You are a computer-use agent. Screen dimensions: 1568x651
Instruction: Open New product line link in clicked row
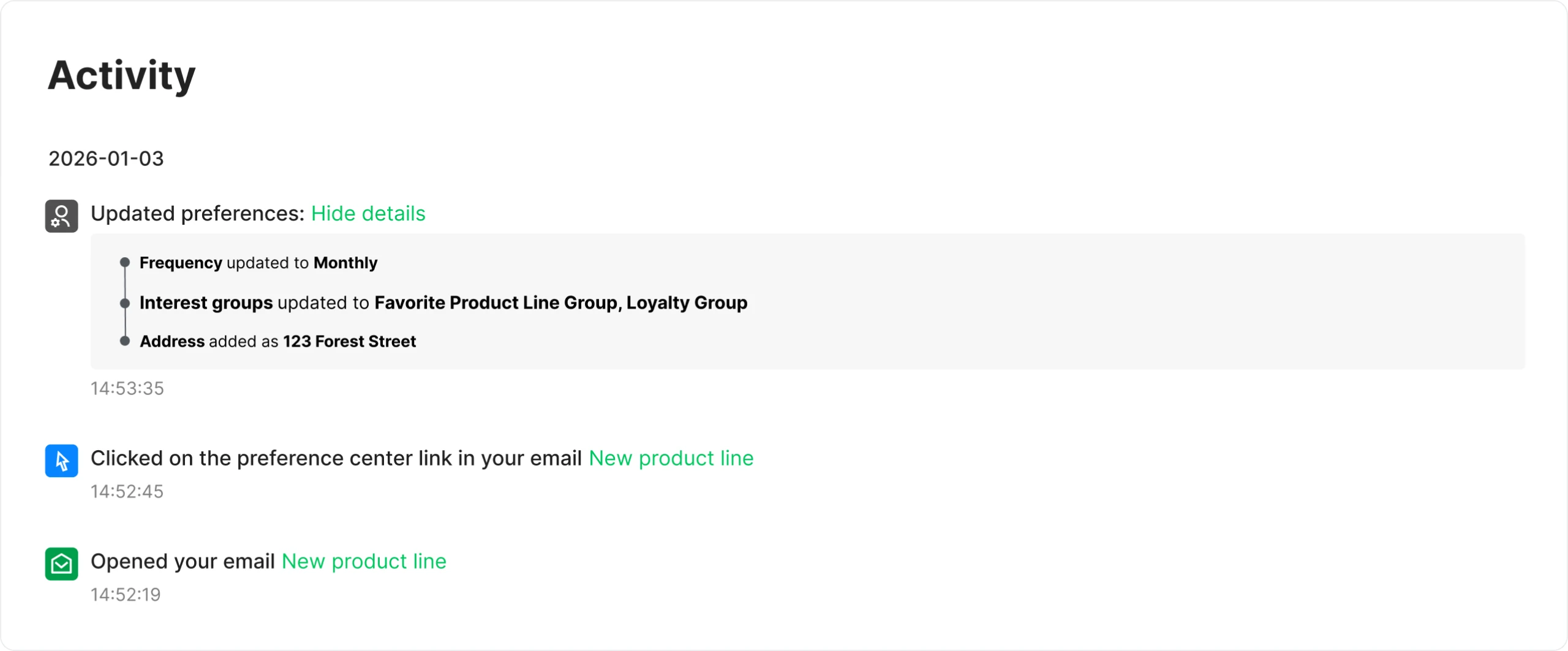click(x=671, y=459)
